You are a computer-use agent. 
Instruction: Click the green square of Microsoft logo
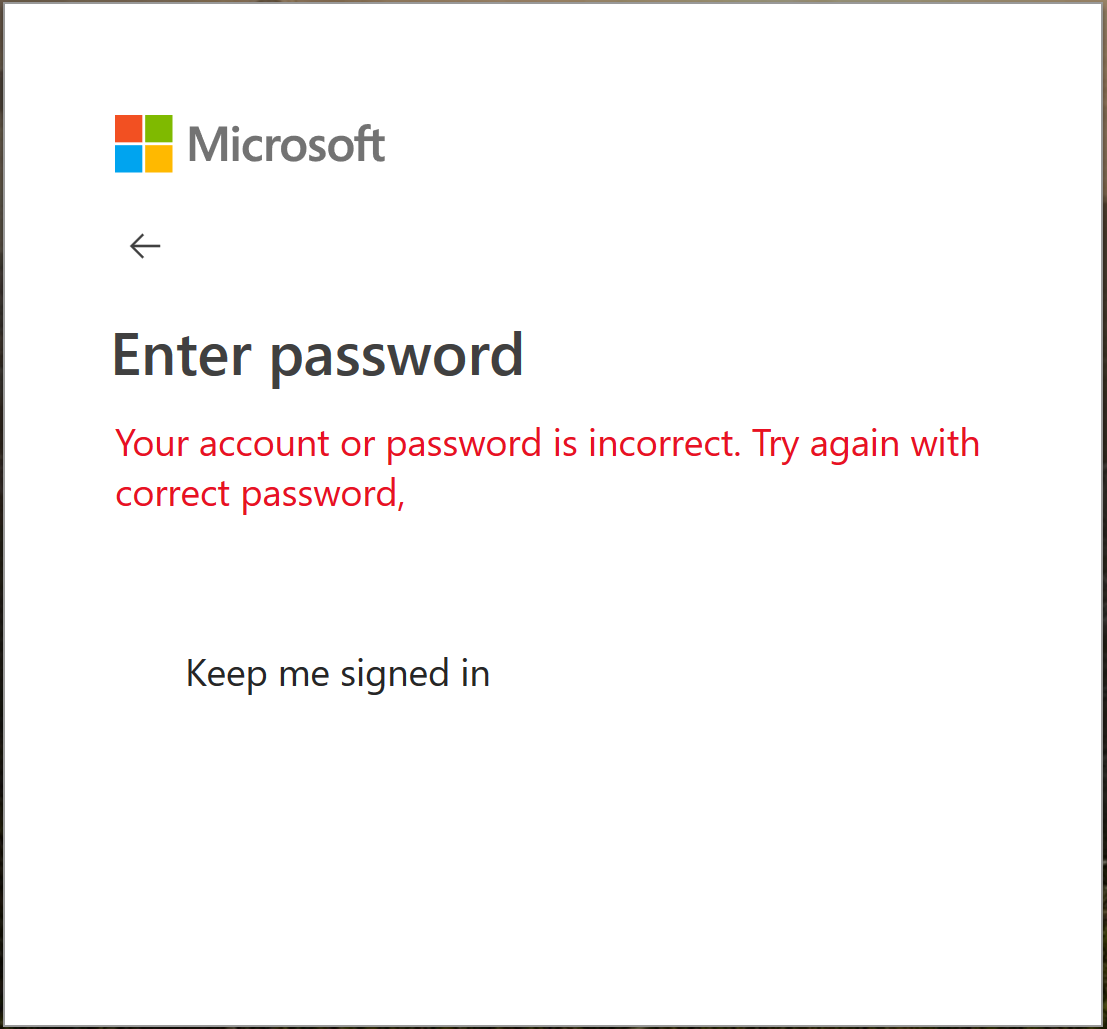(x=159, y=128)
